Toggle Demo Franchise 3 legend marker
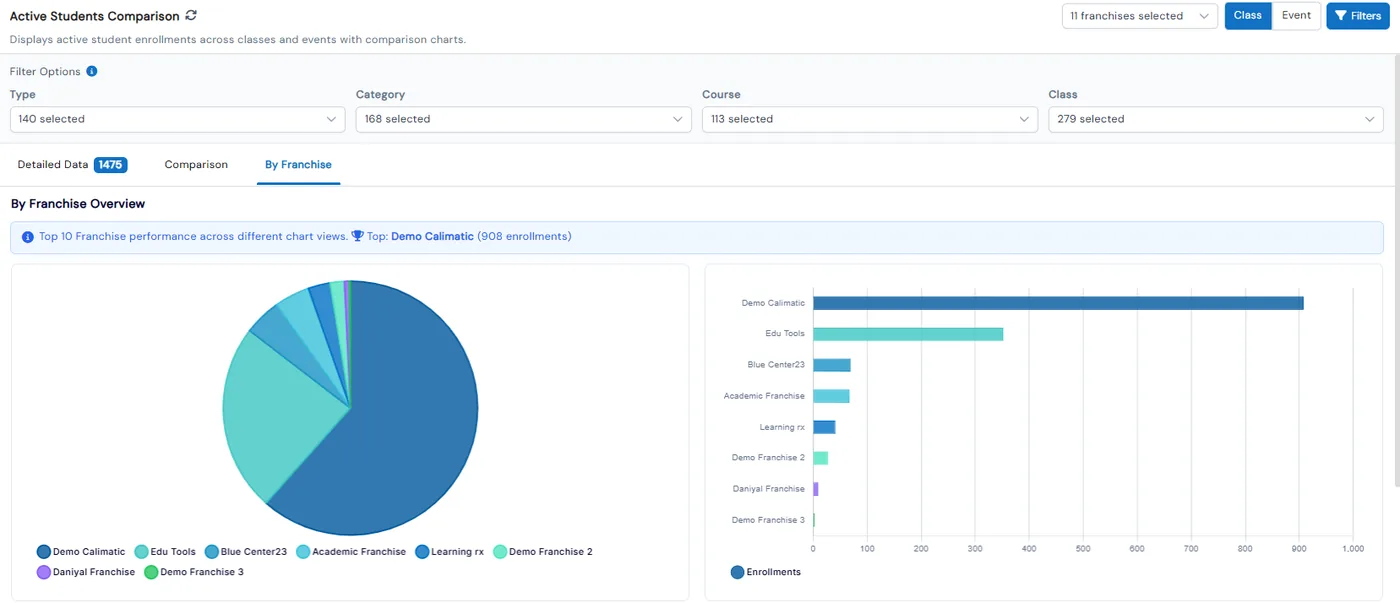 (x=151, y=572)
